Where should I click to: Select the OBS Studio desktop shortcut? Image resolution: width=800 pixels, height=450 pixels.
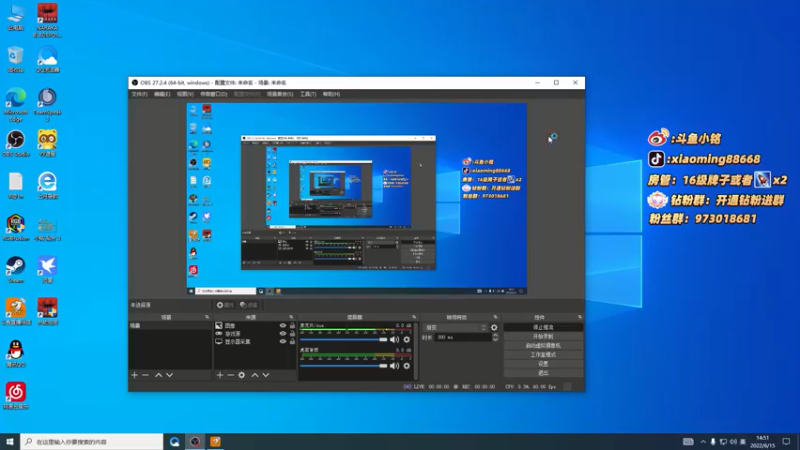point(16,143)
